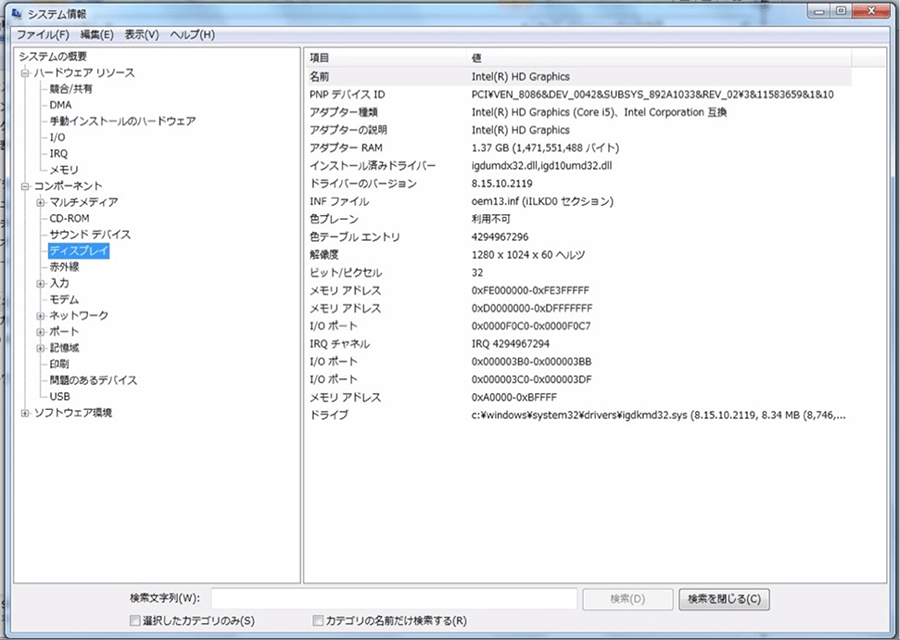Select the ドライブ row
Image resolution: width=900 pixels, height=640 pixels.
point(579,414)
